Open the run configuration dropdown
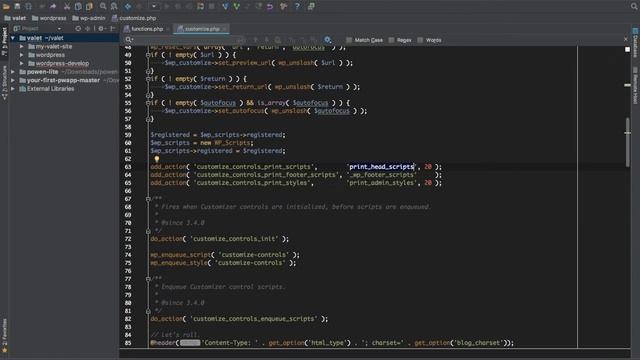This screenshot has width=640, height=360. click(x=154, y=6)
